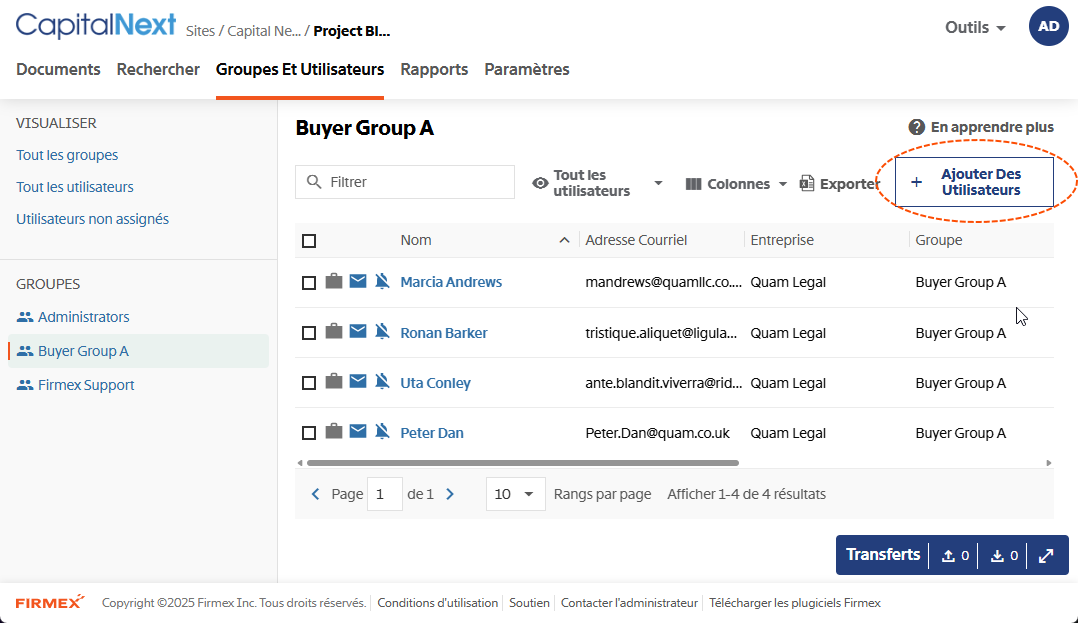Open the Rapports tab

434,69
